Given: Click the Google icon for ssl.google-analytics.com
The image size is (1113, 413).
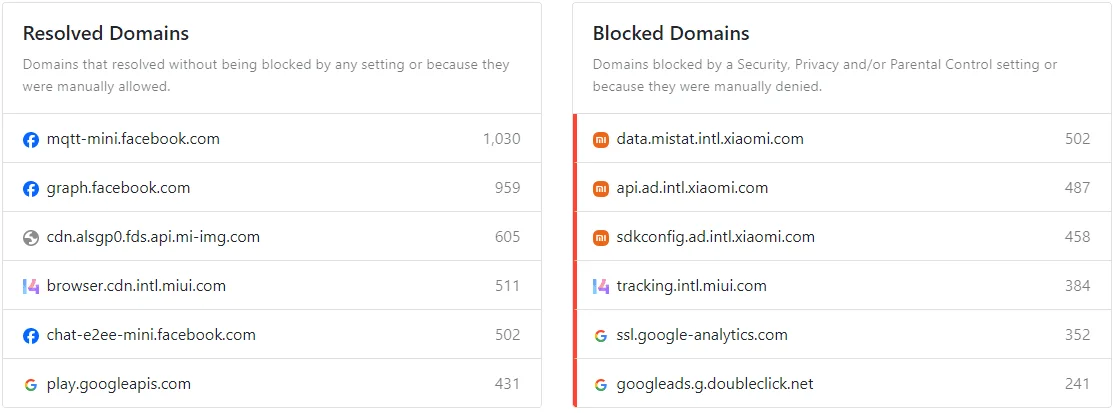Looking at the screenshot, I should tap(601, 335).
